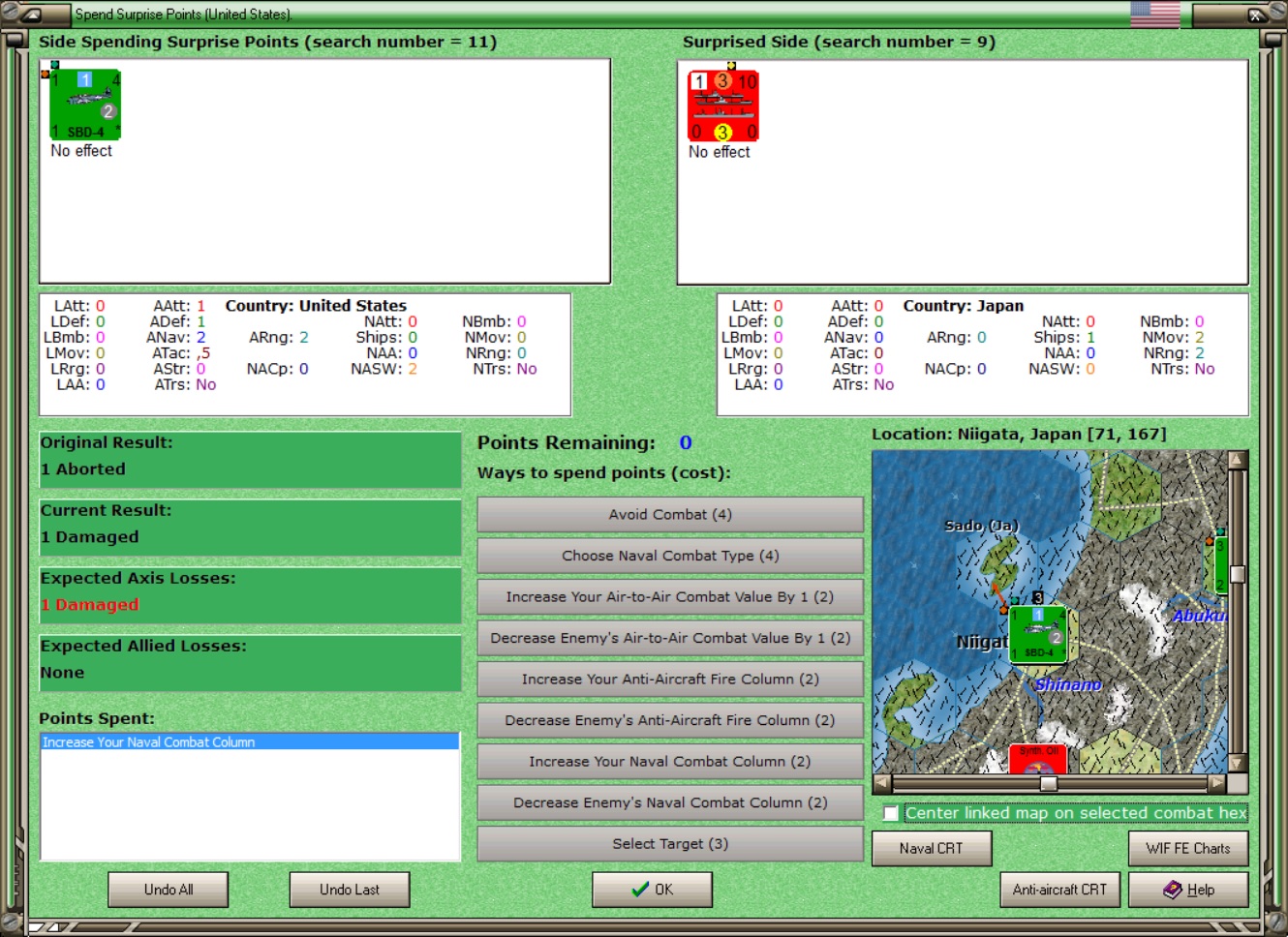Click the map vertical scrollbar down arrow
The width and height of the screenshot is (1288, 937).
(1237, 763)
